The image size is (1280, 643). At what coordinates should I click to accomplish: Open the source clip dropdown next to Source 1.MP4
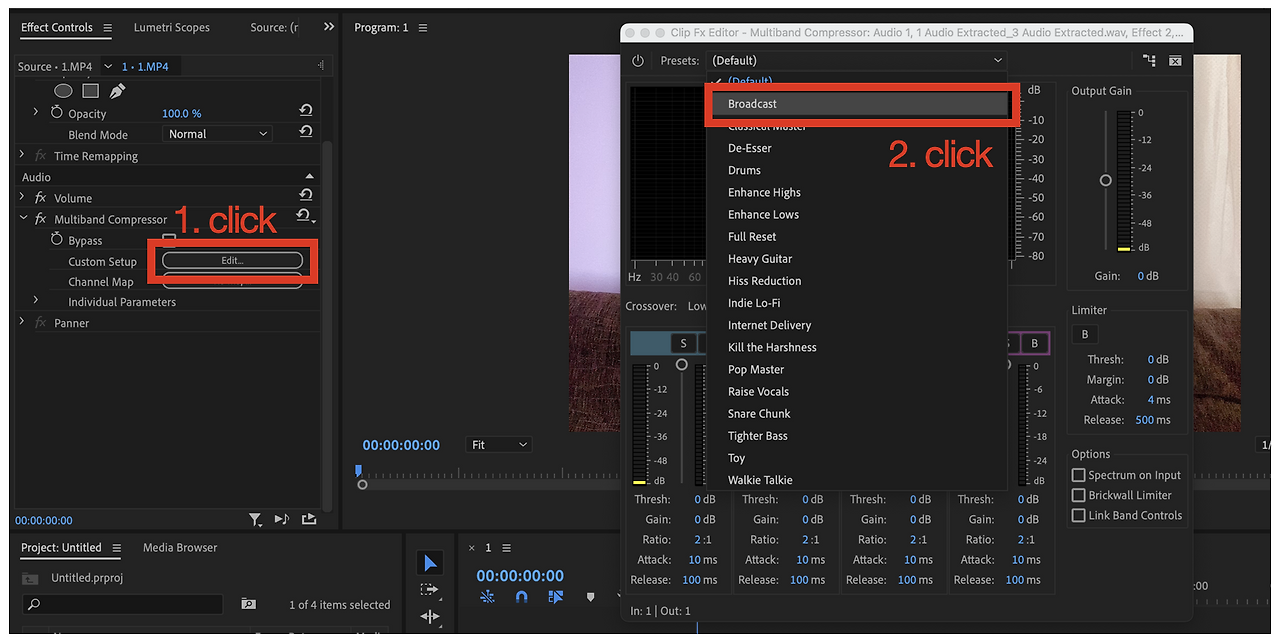click(108, 67)
